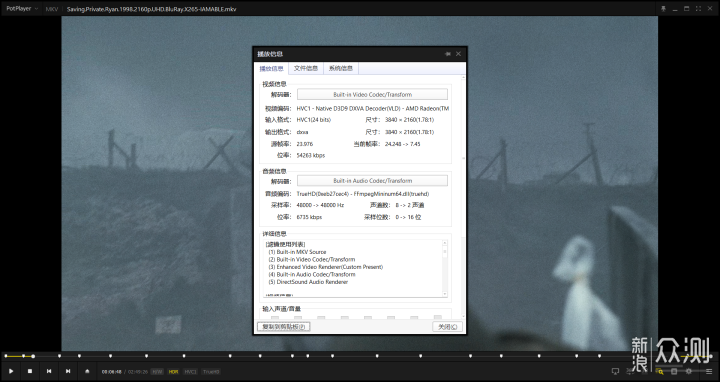720x382 pixels.
Task: Click the total duration 02:49:26
Action: [x=137, y=371]
